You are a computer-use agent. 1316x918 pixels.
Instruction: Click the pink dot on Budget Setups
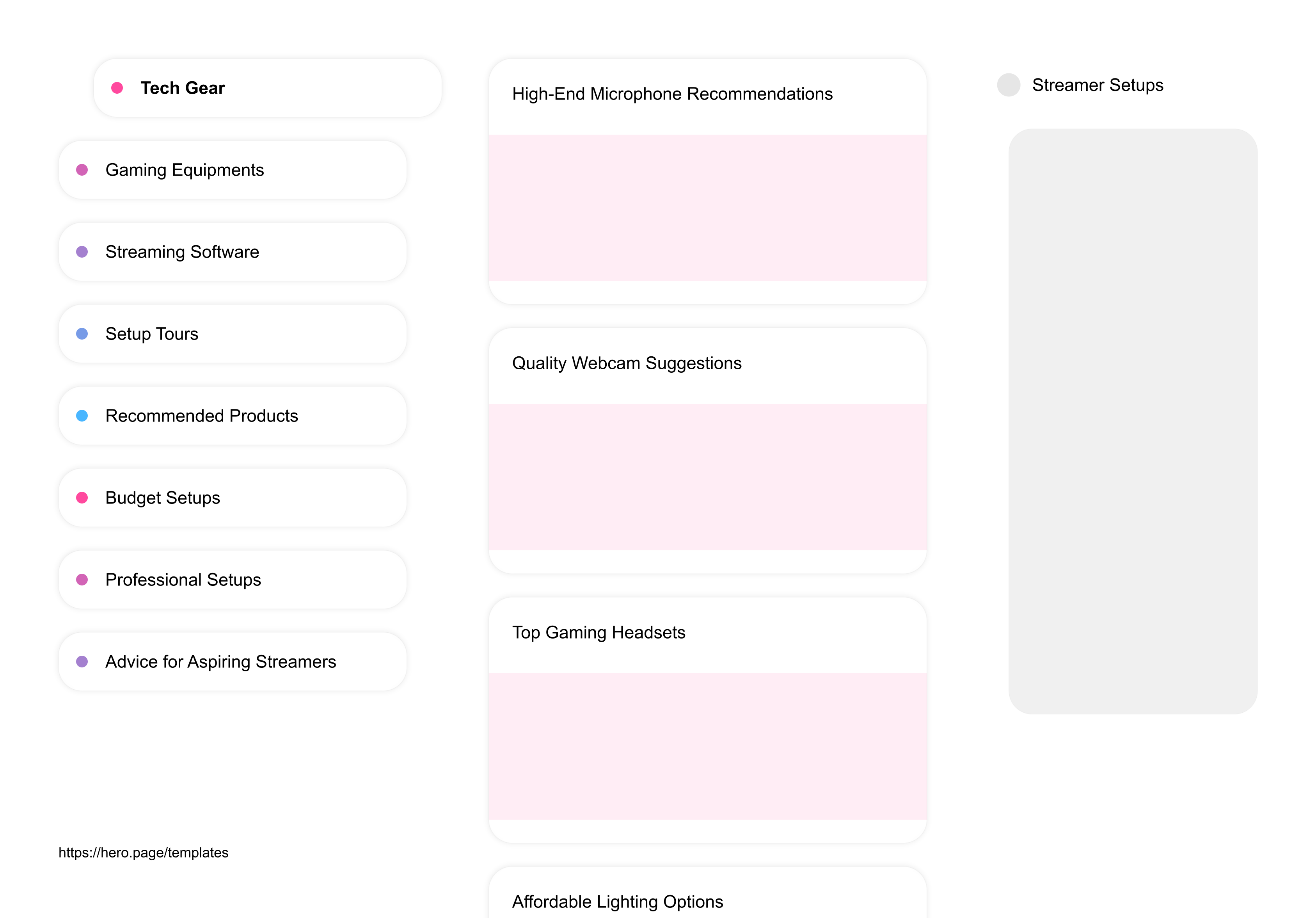tap(82, 498)
